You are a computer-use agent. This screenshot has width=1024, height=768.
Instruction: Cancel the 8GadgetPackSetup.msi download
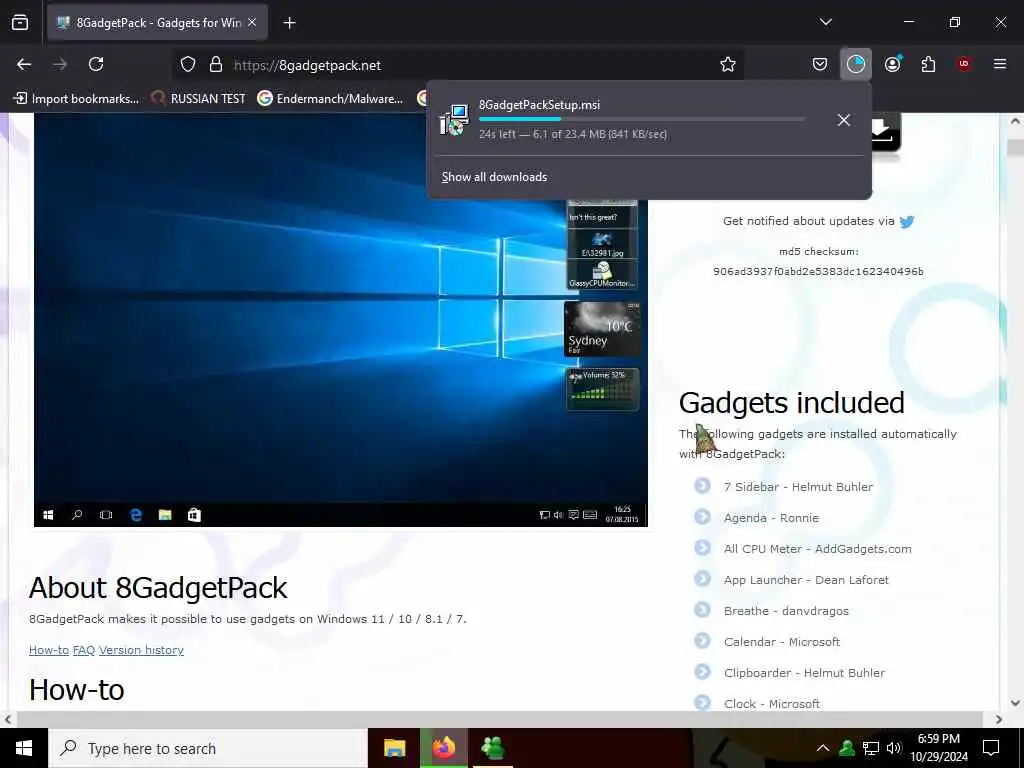point(844,120)
